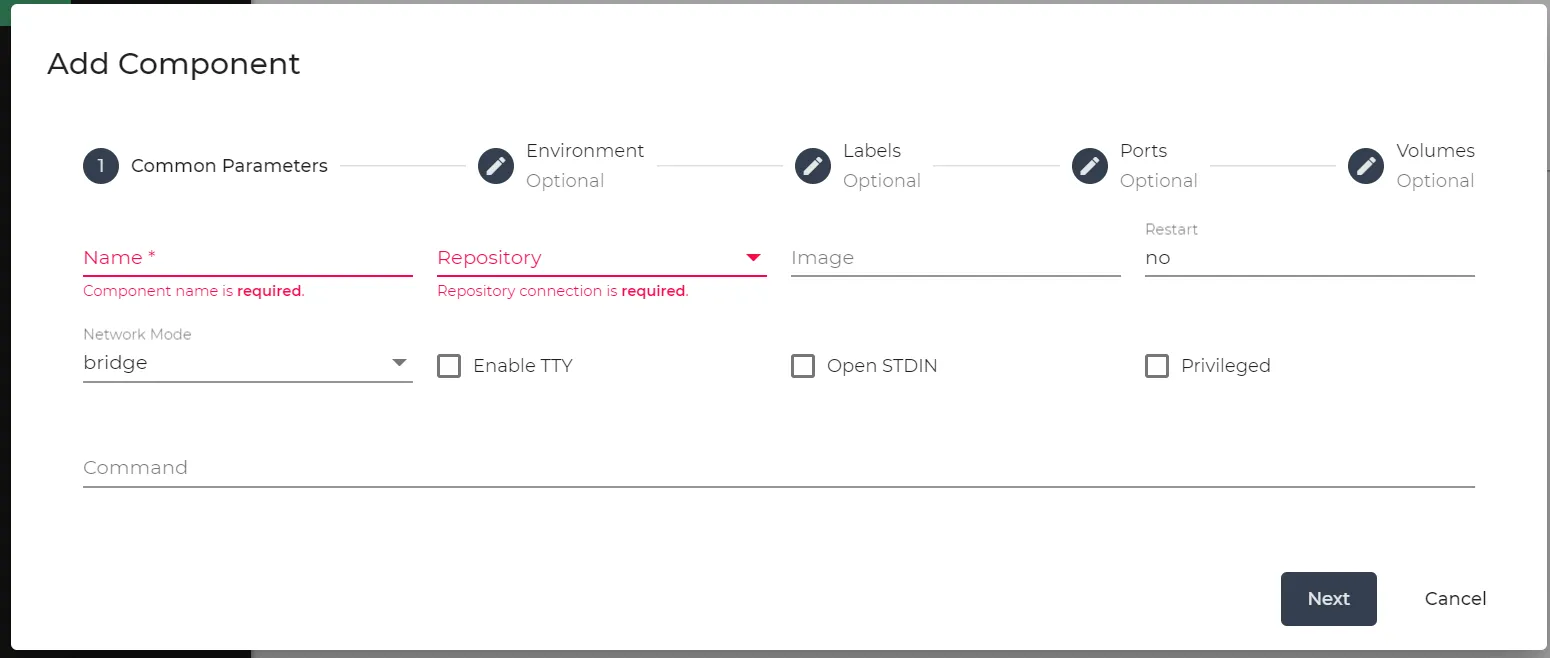Switch to the Environment step label
Viewport: 1550px width, 658px height.
pyautogui.click(x=585, y=151)
